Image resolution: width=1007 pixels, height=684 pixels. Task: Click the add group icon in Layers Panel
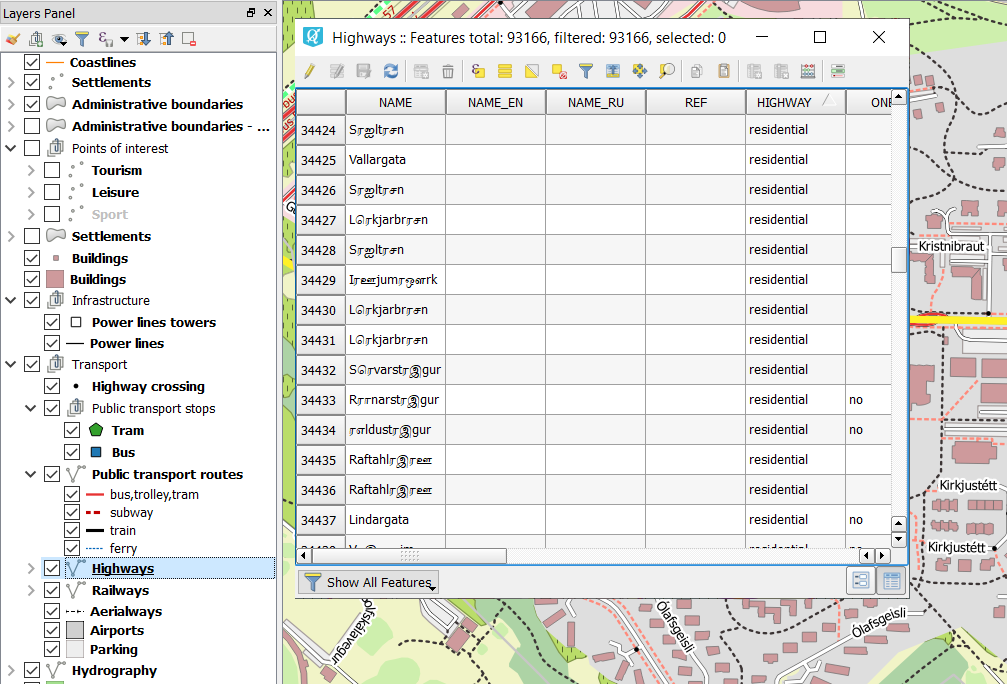[x=36, y=39]
